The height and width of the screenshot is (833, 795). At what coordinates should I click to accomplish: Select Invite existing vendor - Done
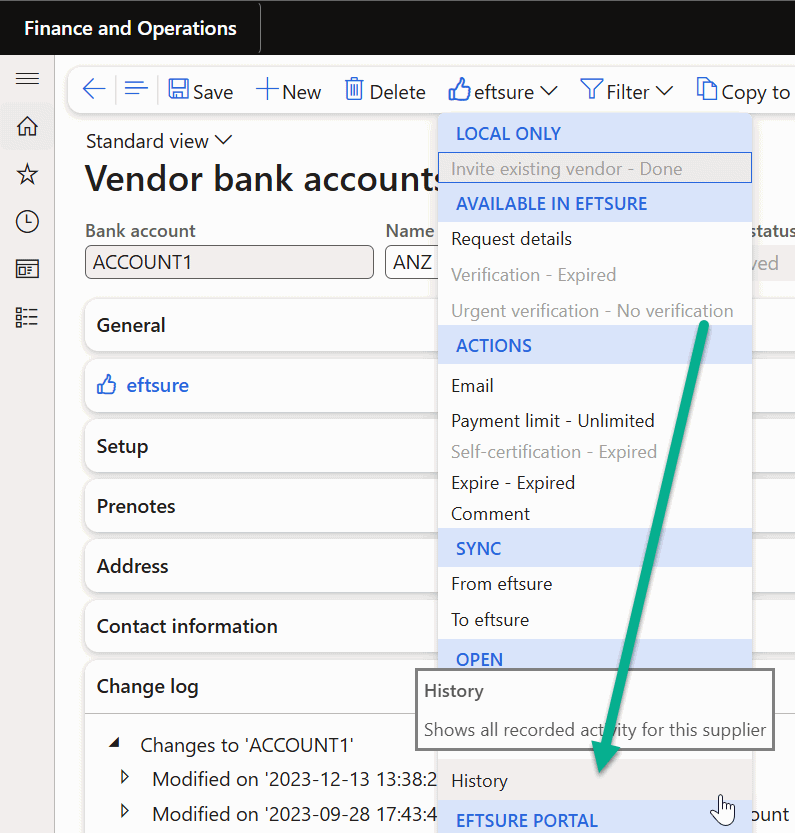pyautogui.click(x=595, y=168)
